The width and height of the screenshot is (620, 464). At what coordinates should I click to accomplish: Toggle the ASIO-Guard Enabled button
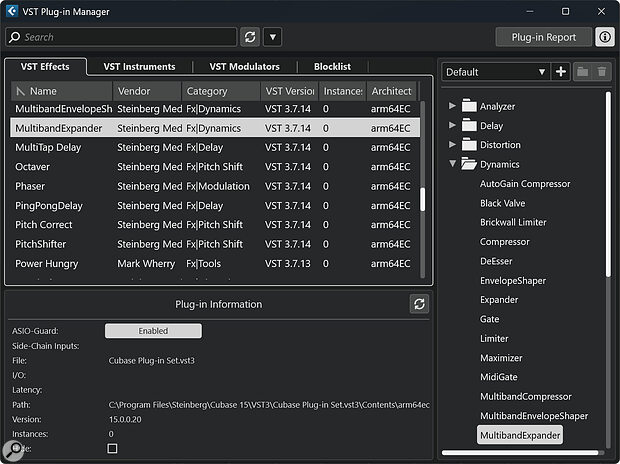[x=153, y=331]
